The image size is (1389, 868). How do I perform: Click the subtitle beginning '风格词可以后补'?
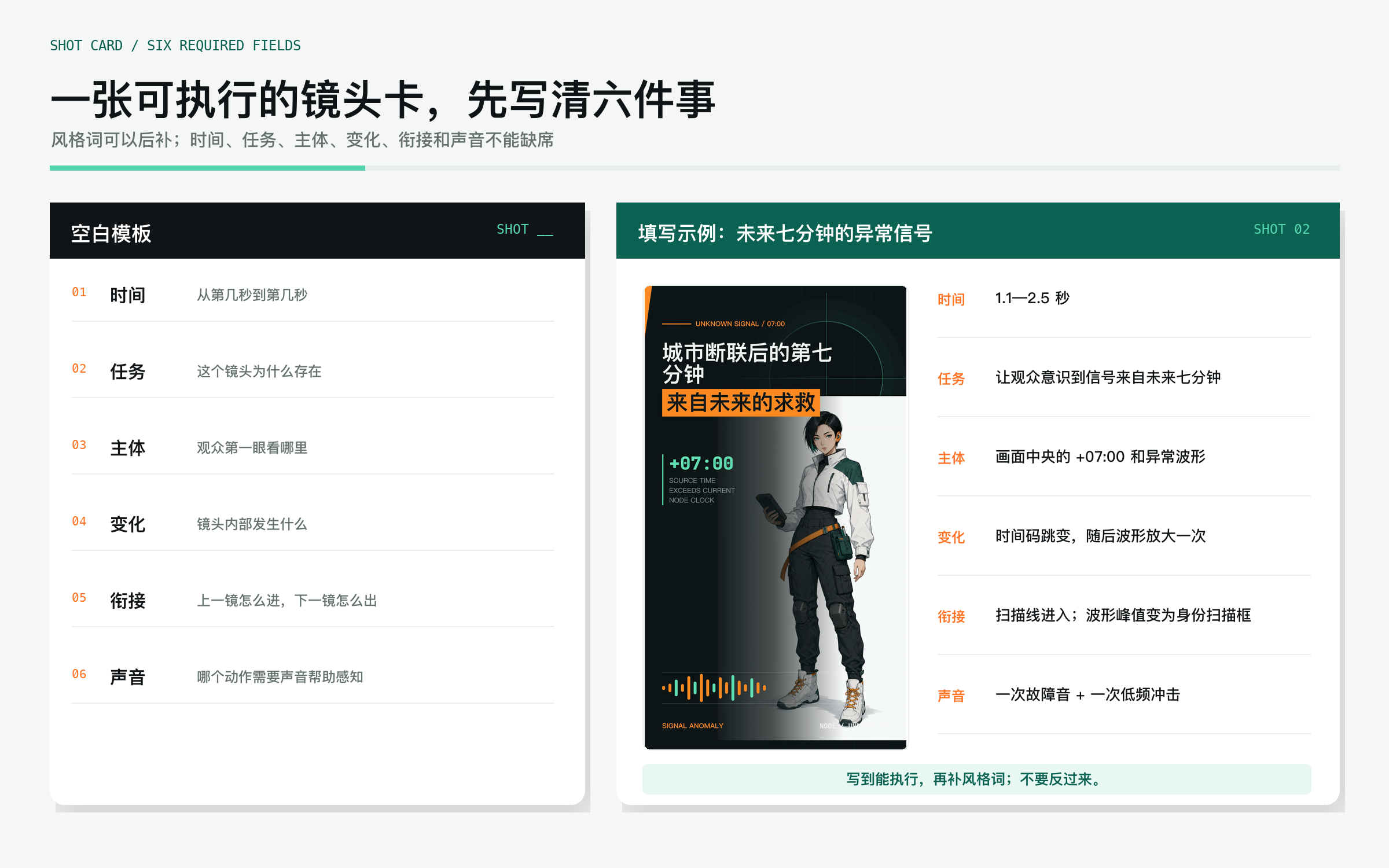(x=302, y=140)
